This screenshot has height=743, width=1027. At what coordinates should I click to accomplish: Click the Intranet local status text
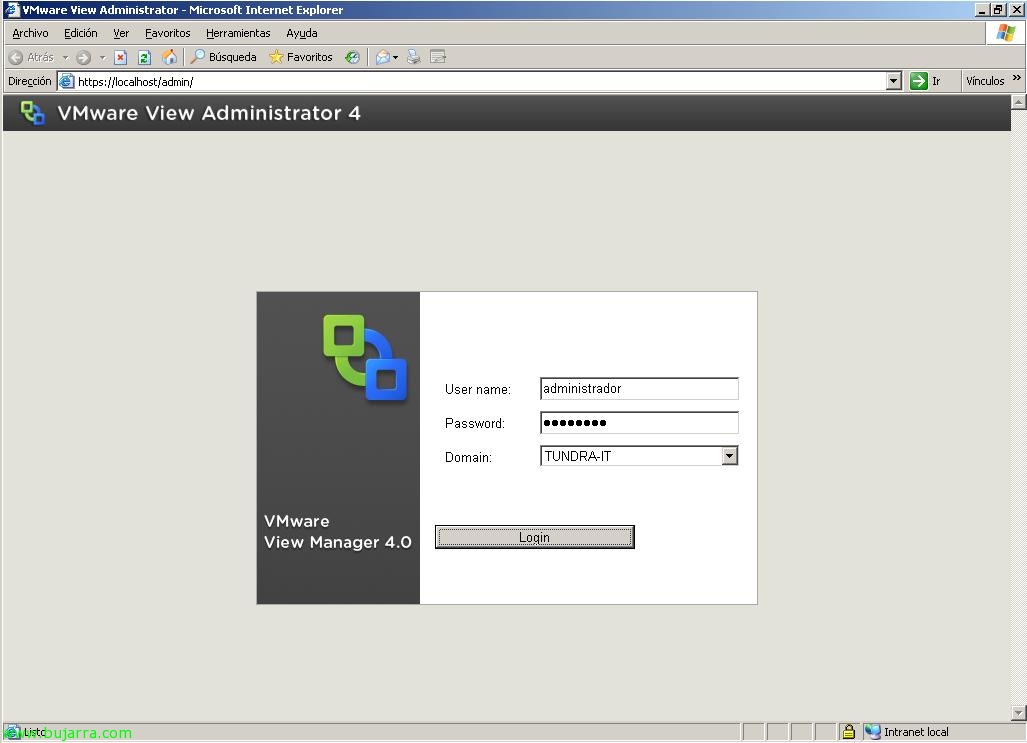click(916, 732)
